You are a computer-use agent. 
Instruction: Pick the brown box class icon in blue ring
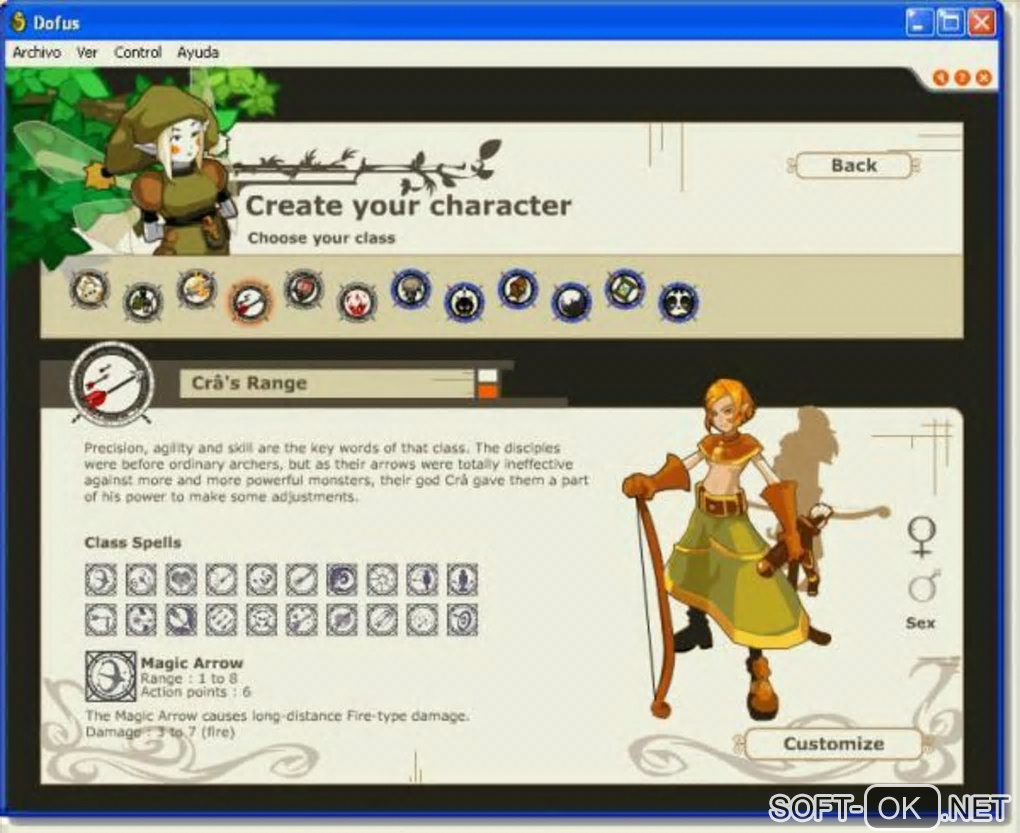pyautogui.click(x=518, y=289)
